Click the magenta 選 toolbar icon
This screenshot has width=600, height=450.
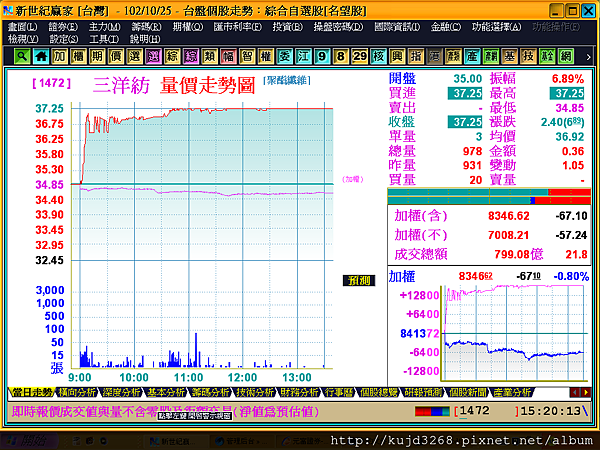[153, 57]
